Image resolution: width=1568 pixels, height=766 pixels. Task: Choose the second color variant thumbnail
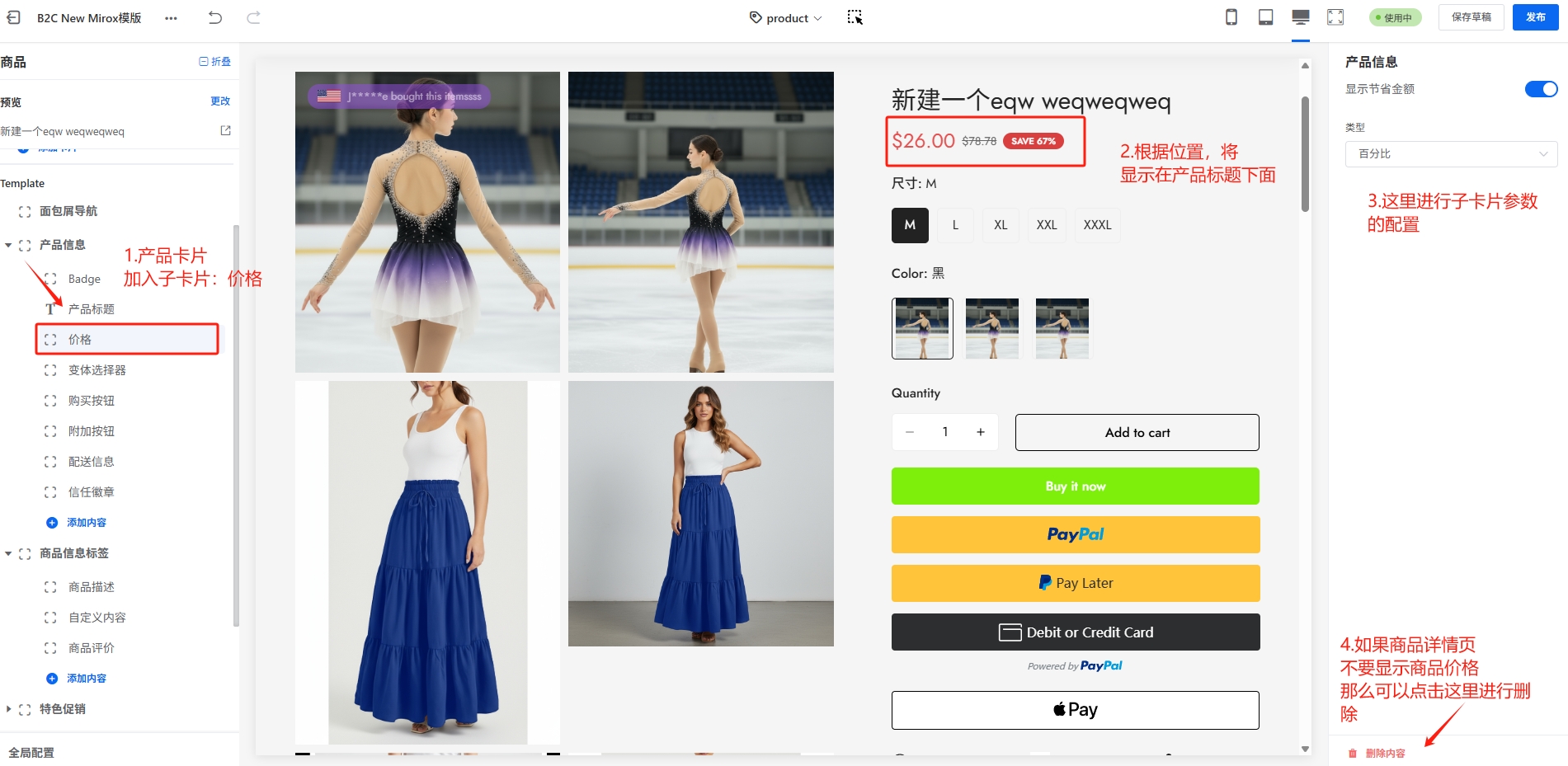click(x=991, y=328)
